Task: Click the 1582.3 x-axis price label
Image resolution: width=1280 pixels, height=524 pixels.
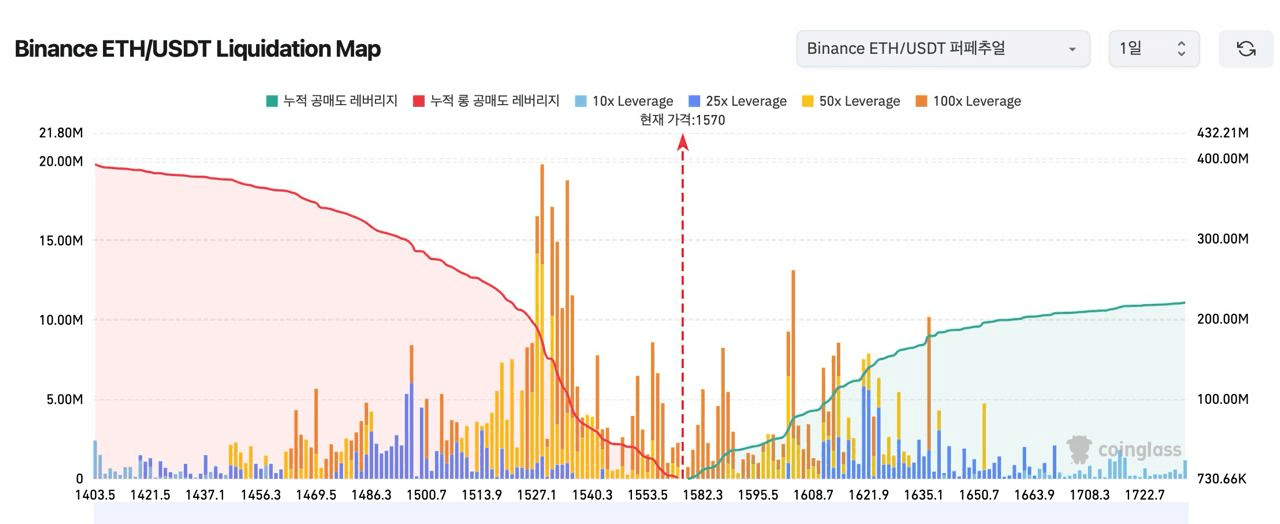Action: (x=704, y=495)
